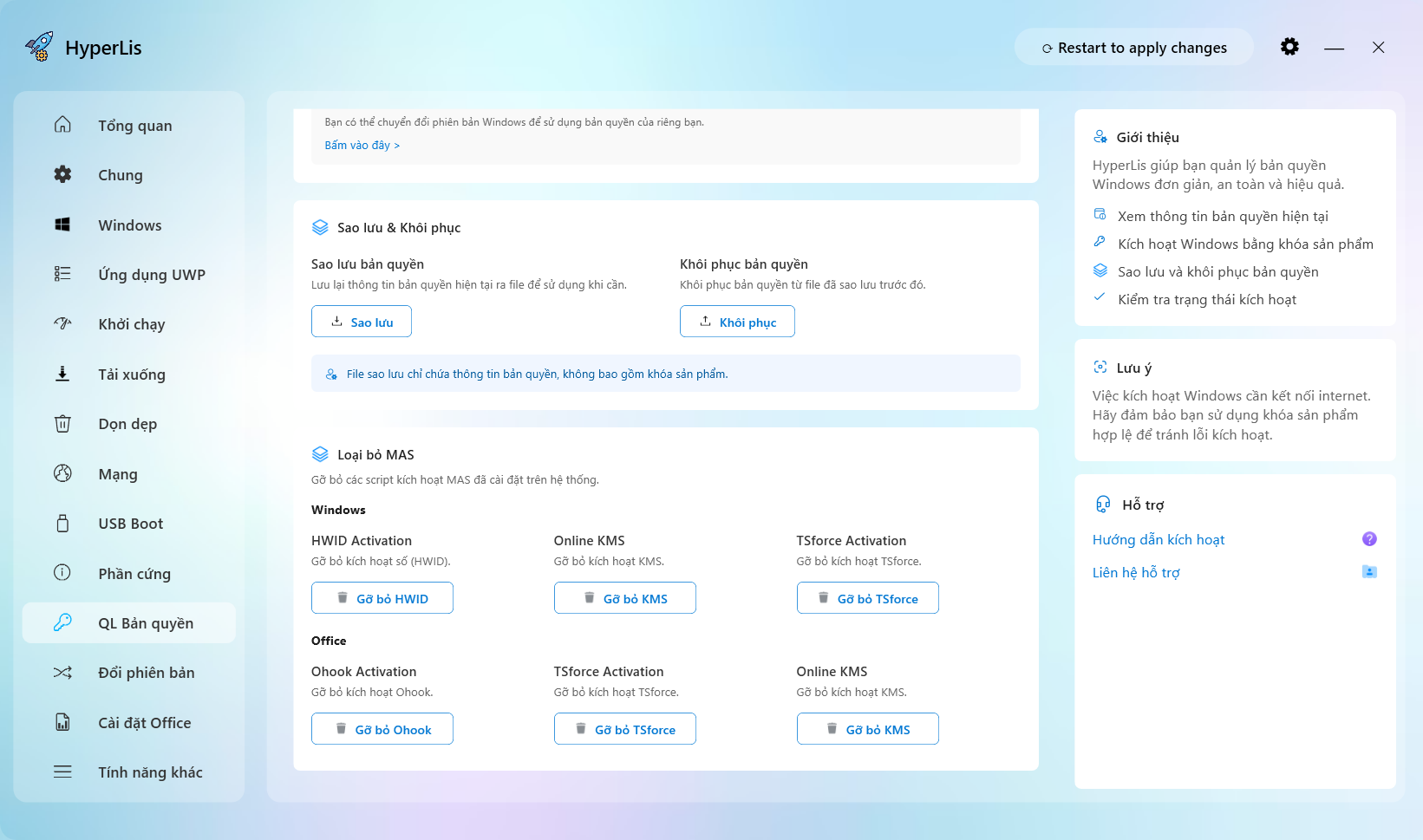Click the download icon beside Tải xuống
The height and width of the screenshot is (840, 1423).
point(62,374)
